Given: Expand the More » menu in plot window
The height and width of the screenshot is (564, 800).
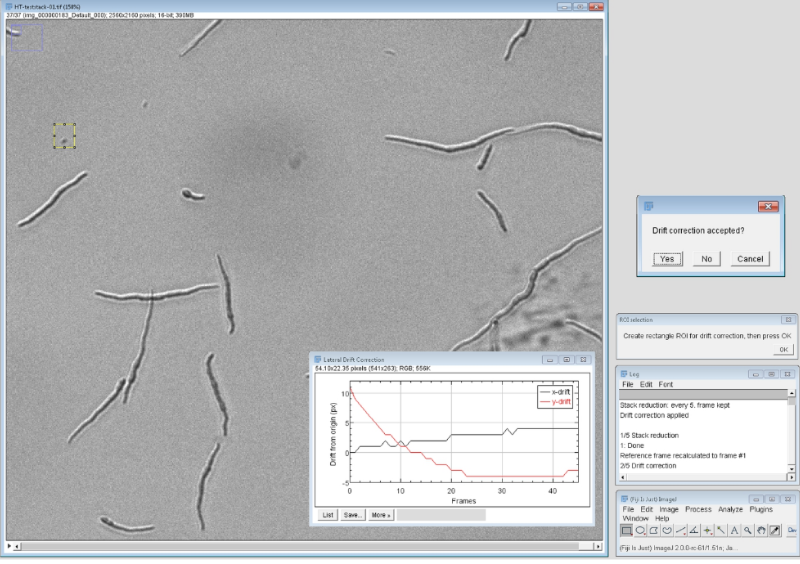Looking at the screenshot, I should click(380, 515).
